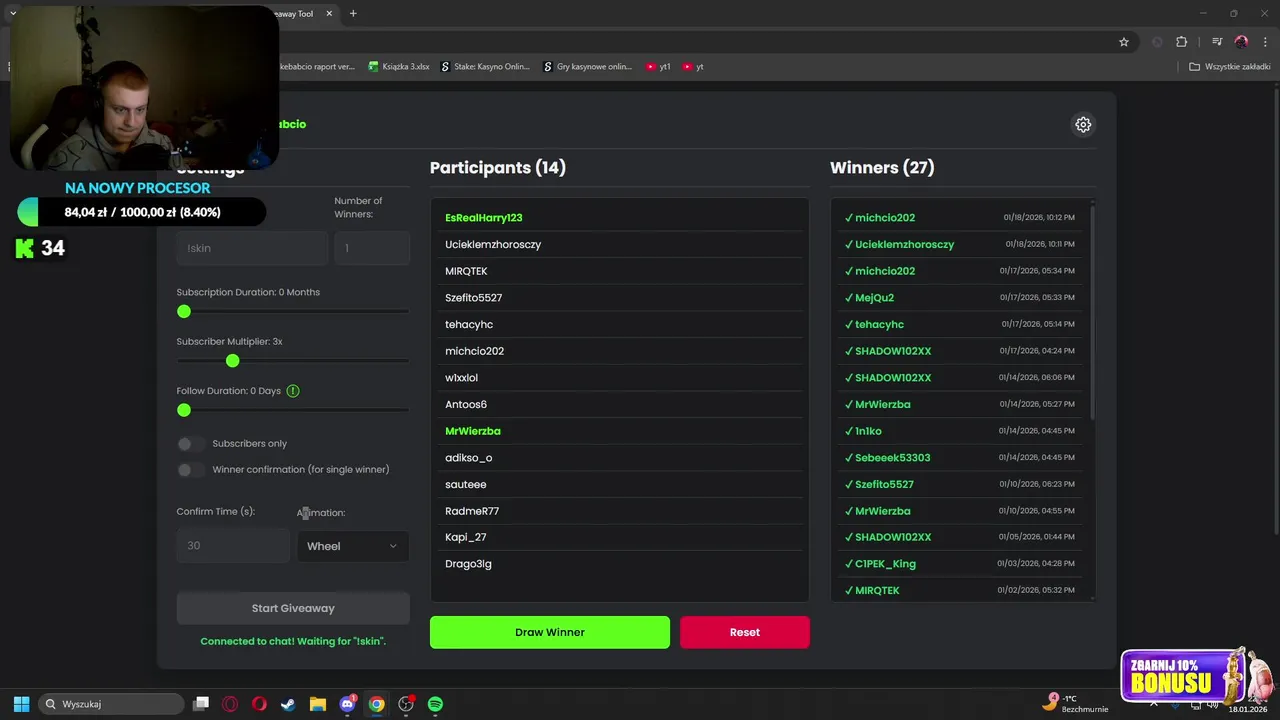The width and height of the screenshot is (1280, 720).
Task: Select participant Antoos6
Action: click(619, 404)
